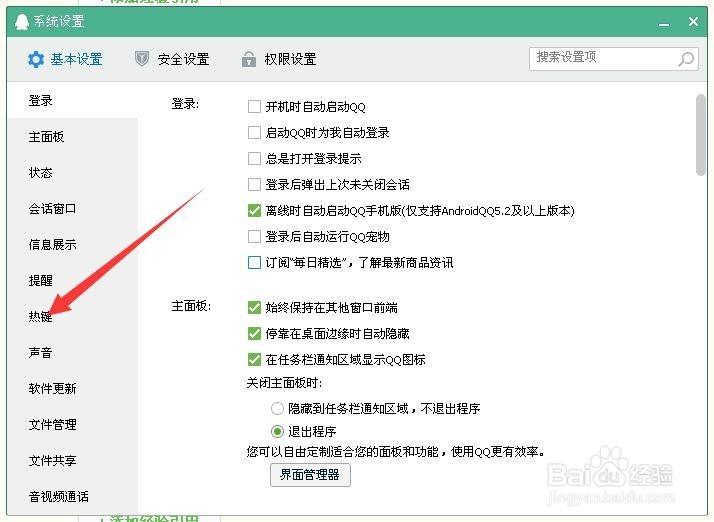Image resolution: width=714 pixels, height=522 pixels.
Task: Click the 系统设置 window title
Action: coord(59,21)
